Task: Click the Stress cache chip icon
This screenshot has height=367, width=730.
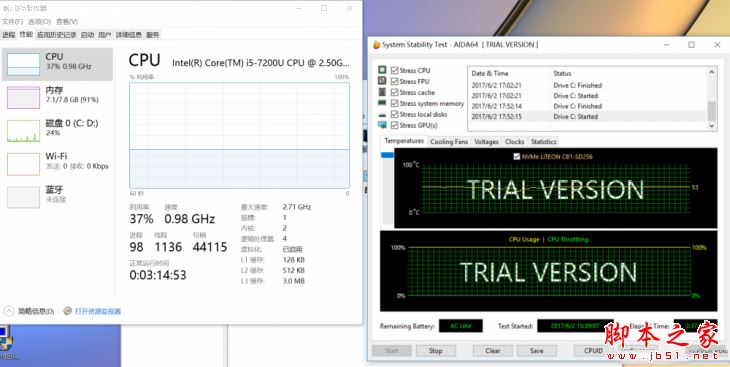Action: click(382, 92)
